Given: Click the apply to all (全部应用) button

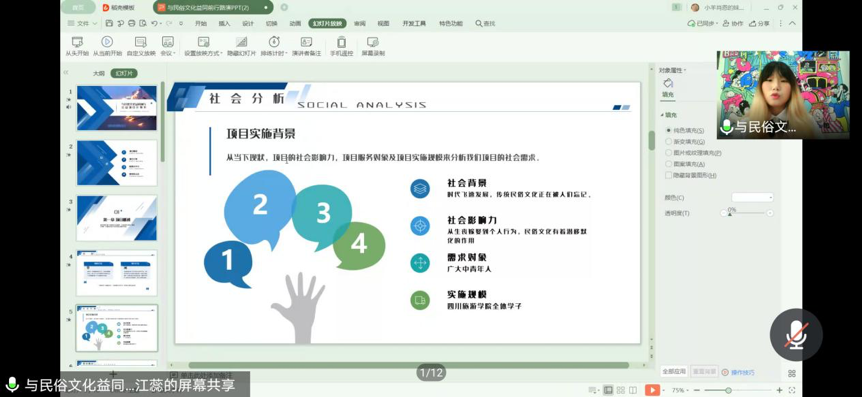Looking at the screenshot, I should point(674,371).
